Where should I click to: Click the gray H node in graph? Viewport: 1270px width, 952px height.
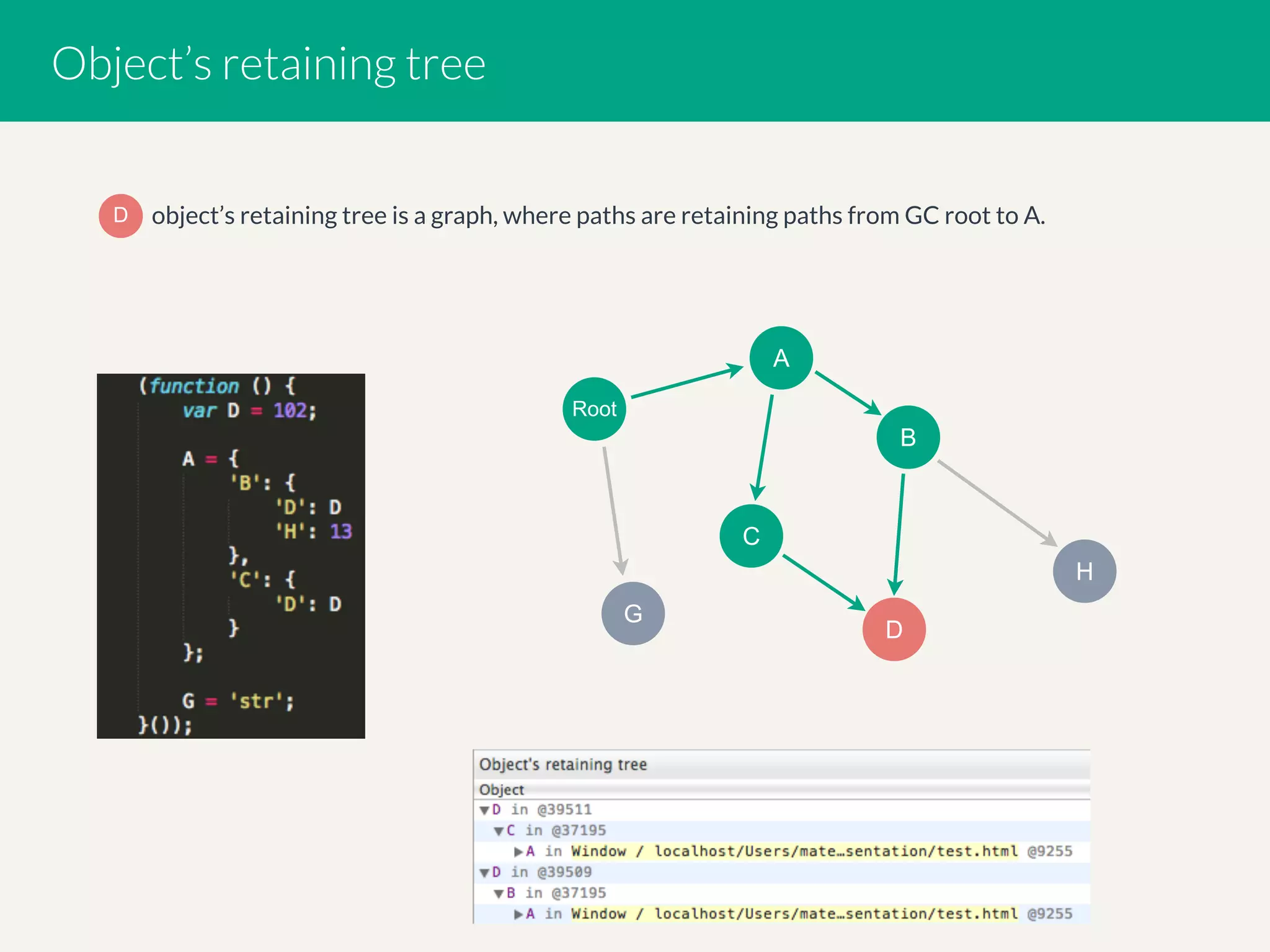[1085, 571]
